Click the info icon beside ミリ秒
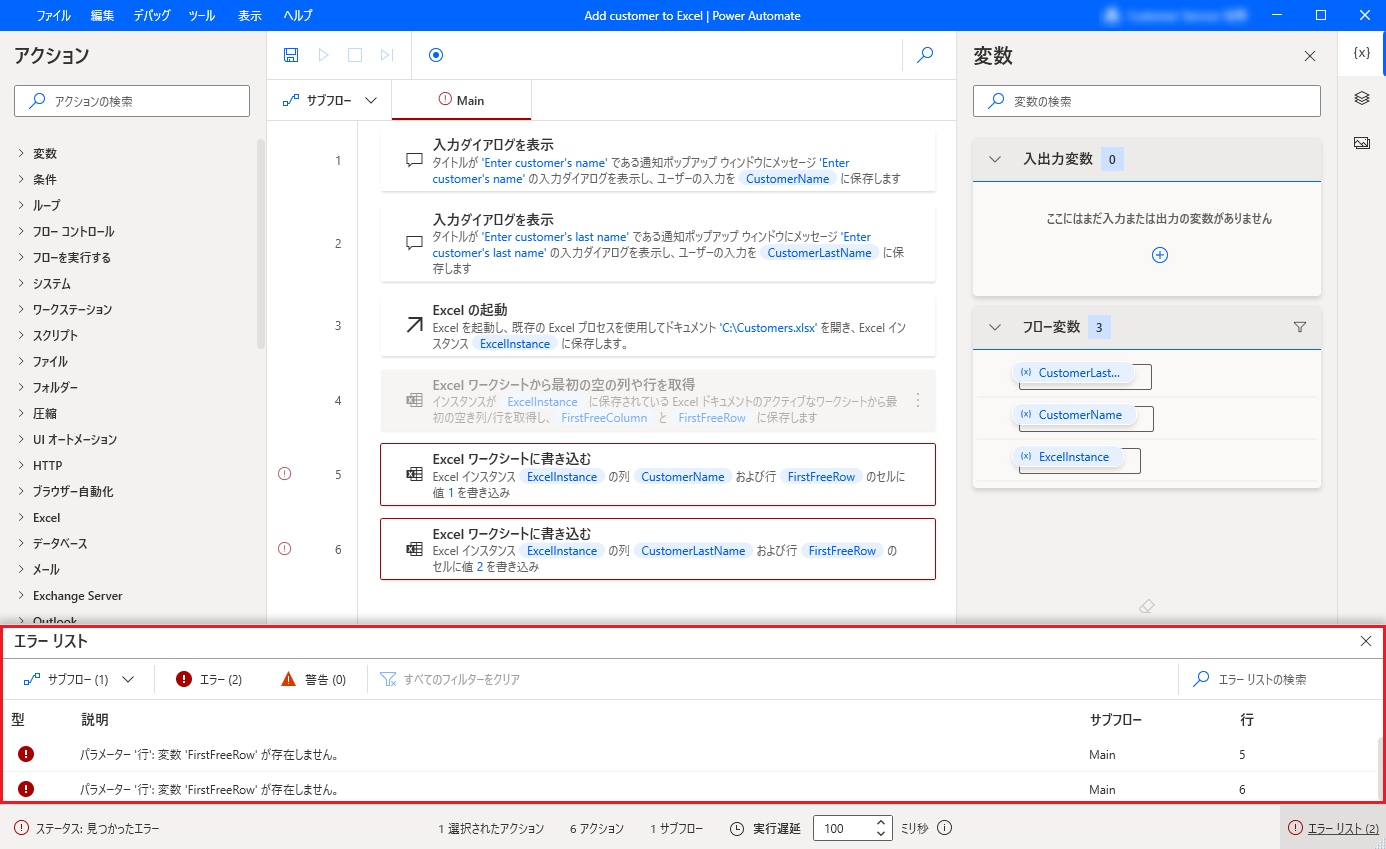The height and width of the screenshot is (849, 1386). click(x=944, y=828)
